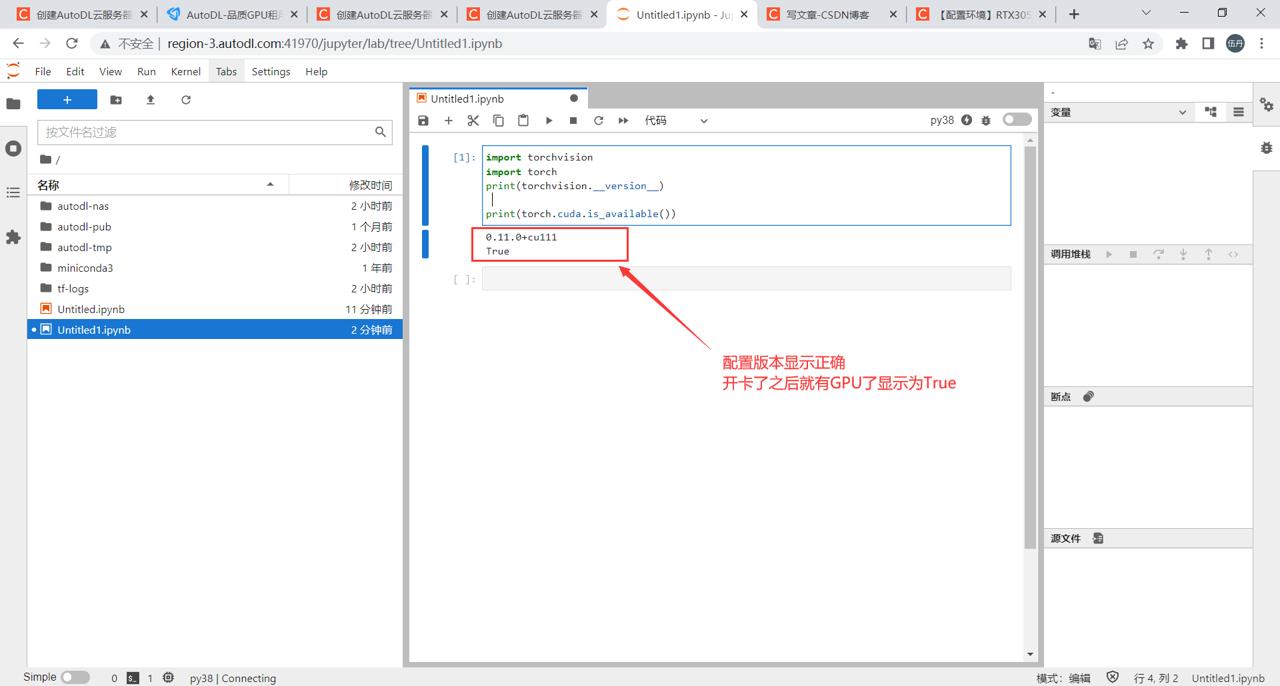Toggle the Simple mode switch in status bar
The width and height of the screenshot is (1280, 686).
(75, 677)
